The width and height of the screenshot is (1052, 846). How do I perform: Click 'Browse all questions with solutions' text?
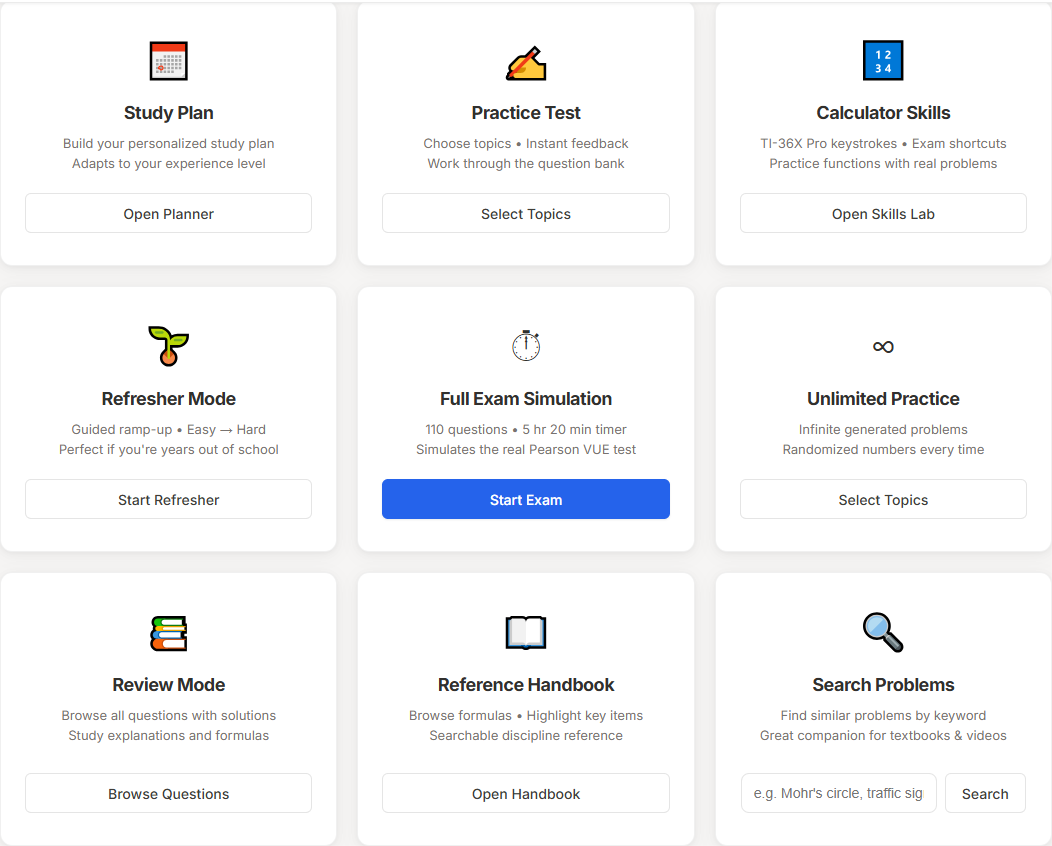click(x=168, y=715)
